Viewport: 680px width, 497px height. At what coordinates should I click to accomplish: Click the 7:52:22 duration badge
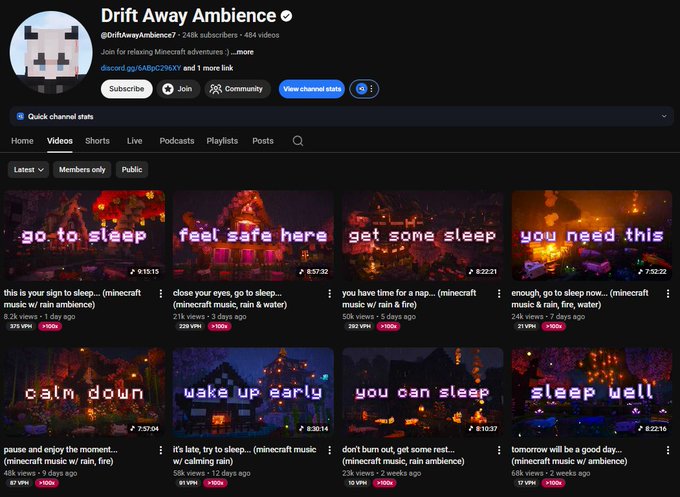pyautogui.click(x=652, y=271)
